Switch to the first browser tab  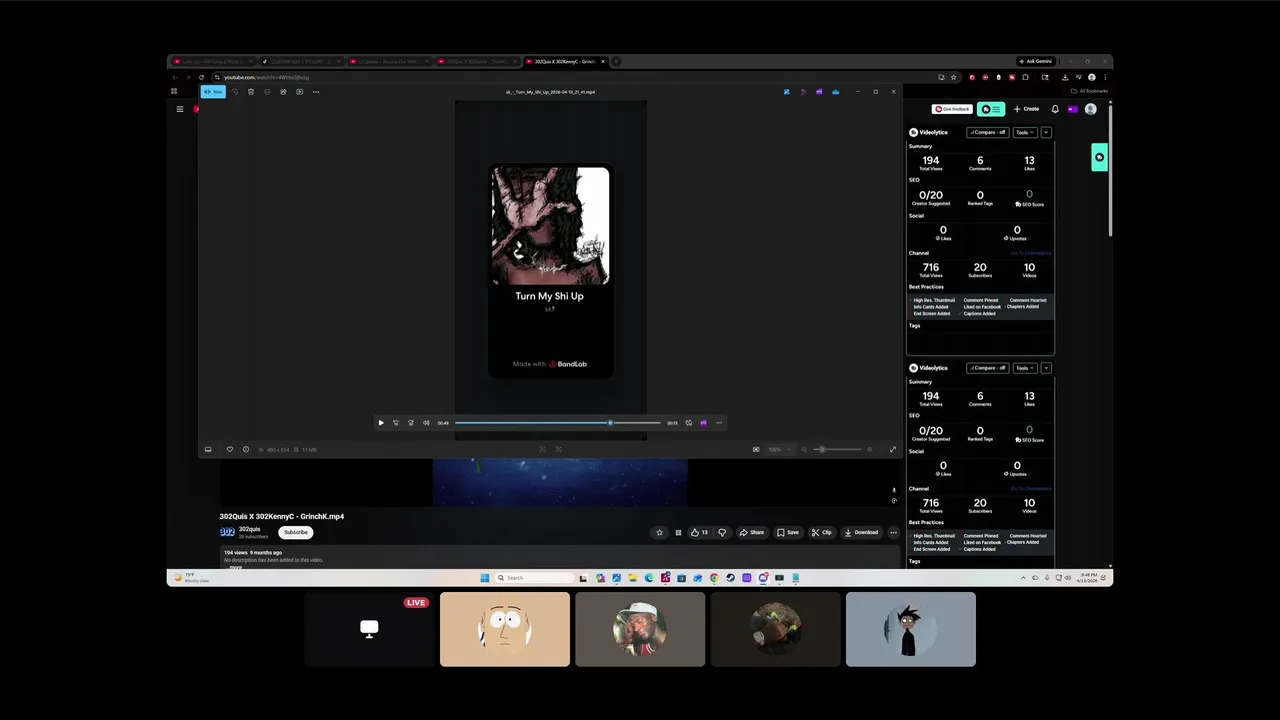pyautogui.click(x=212, y=61)
